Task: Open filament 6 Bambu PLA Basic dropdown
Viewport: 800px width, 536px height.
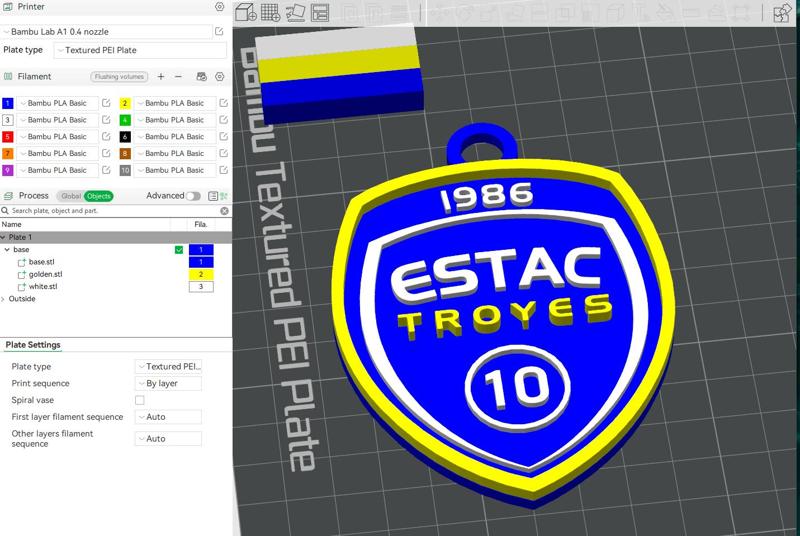Action: [175, 137]
